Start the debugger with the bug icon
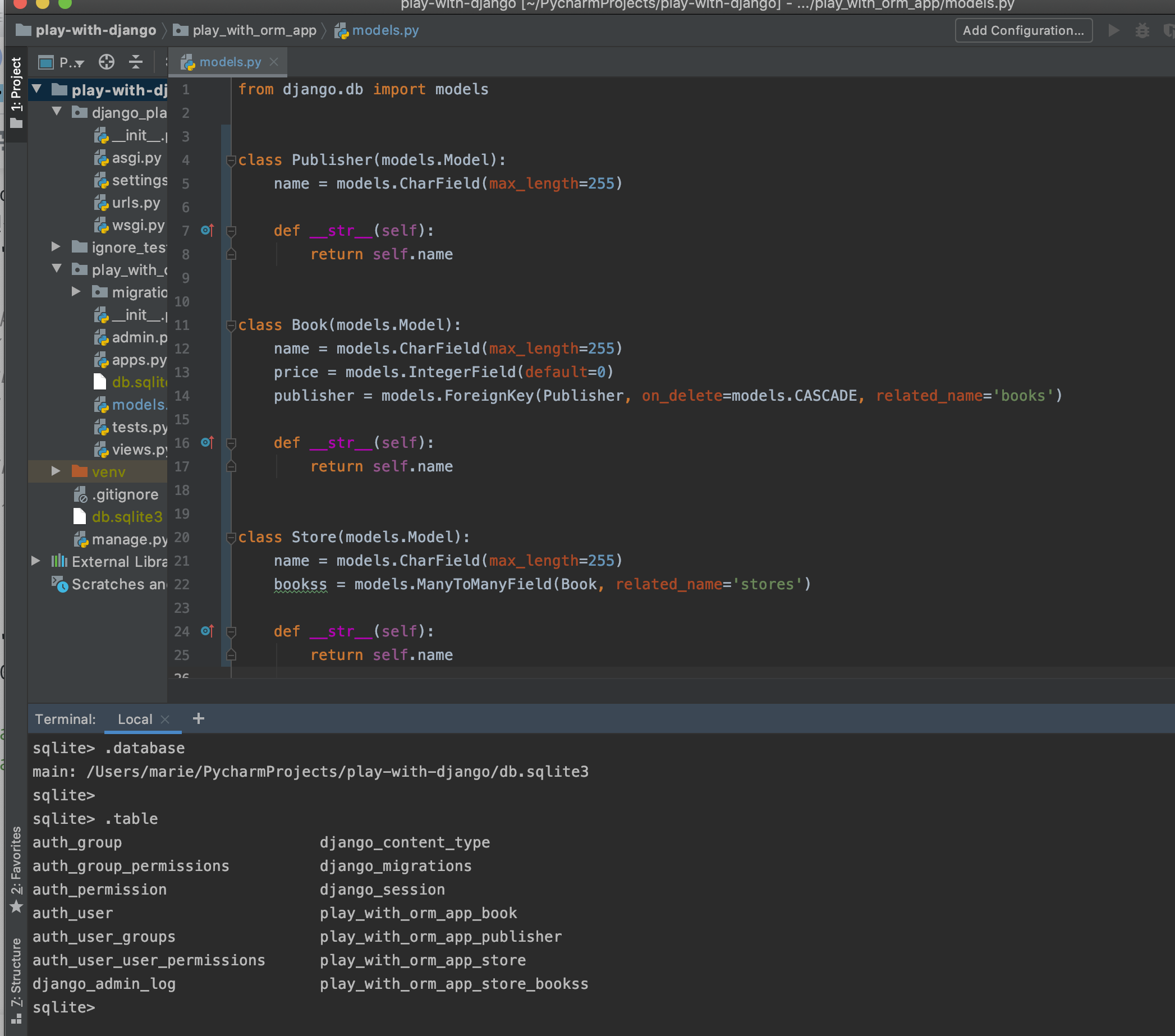 1142,30
